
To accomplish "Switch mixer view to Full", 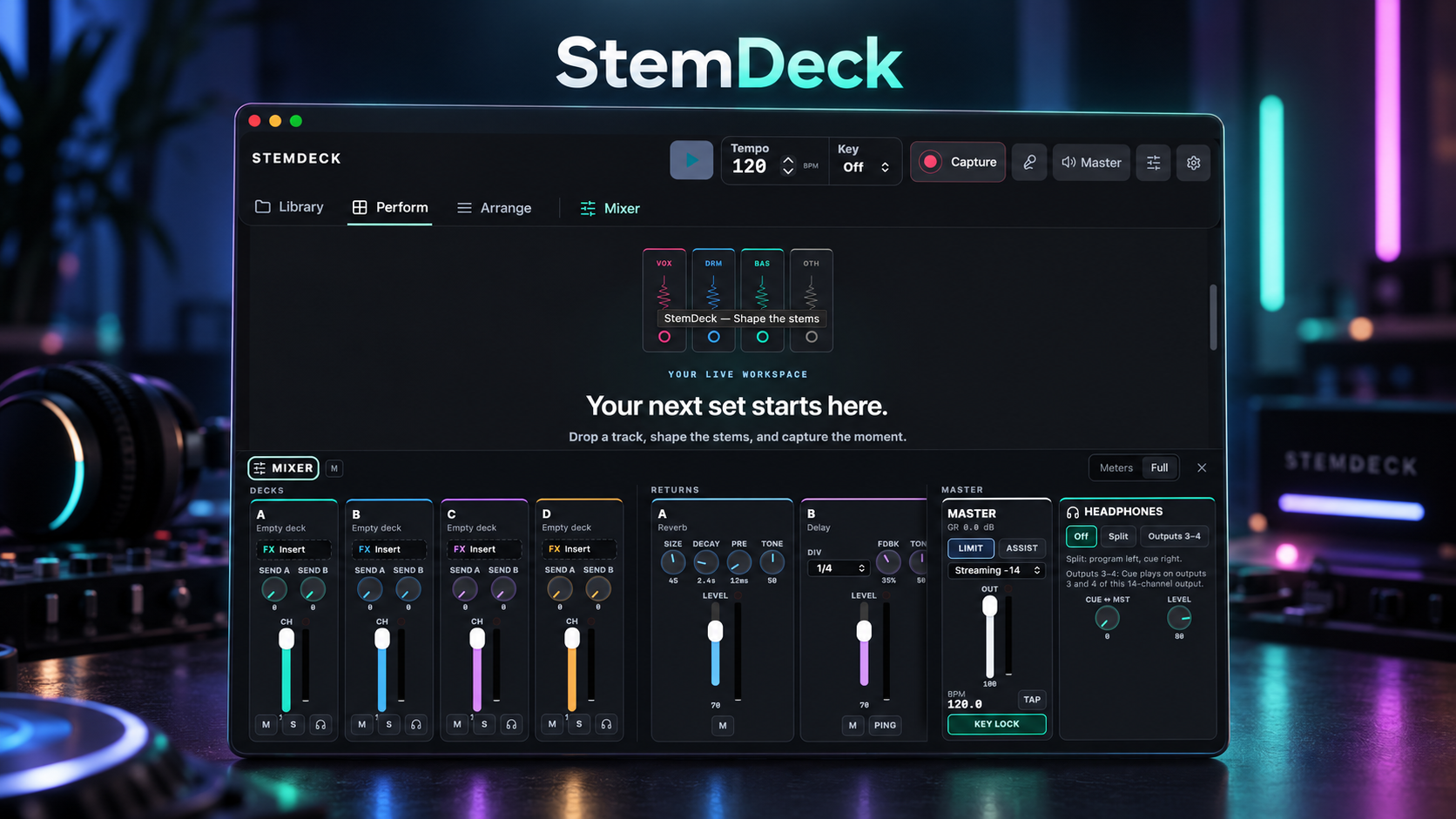I will point(1160,468).
